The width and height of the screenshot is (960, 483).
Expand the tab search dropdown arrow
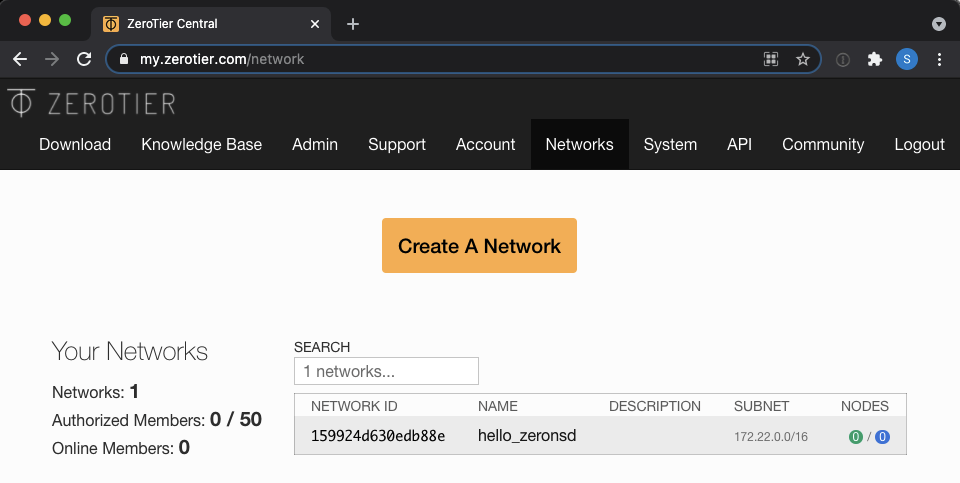pyautogui.click(x=939, y=24)
